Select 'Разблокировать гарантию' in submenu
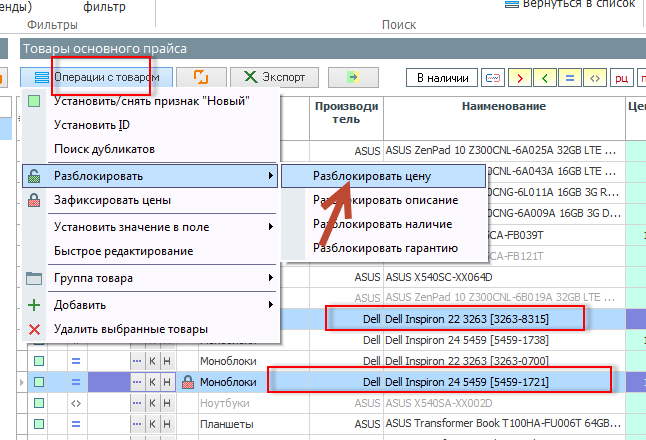 (x=385, y=248)
